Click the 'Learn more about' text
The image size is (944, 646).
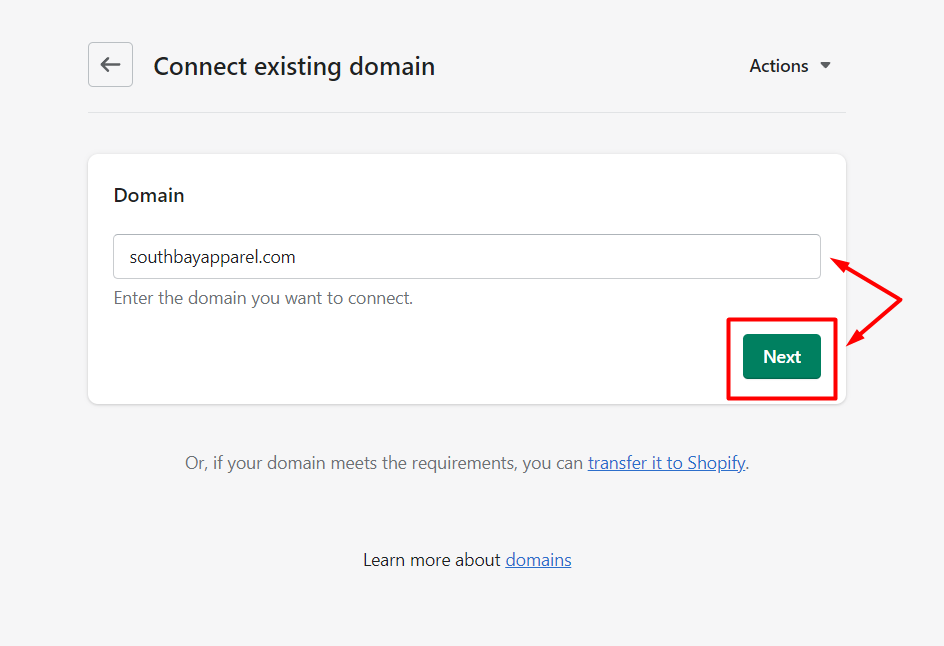click(431, 560)
